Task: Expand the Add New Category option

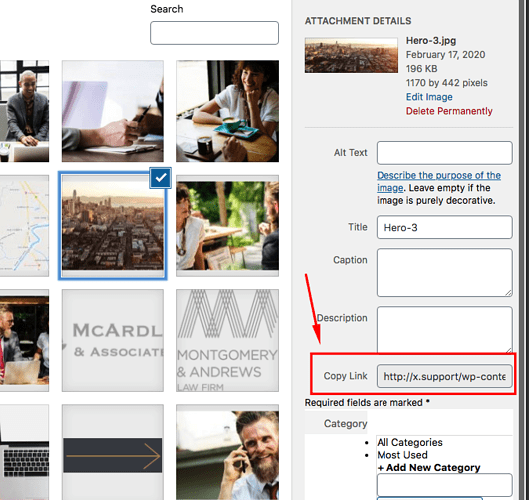Action: (x=429, y=468)
